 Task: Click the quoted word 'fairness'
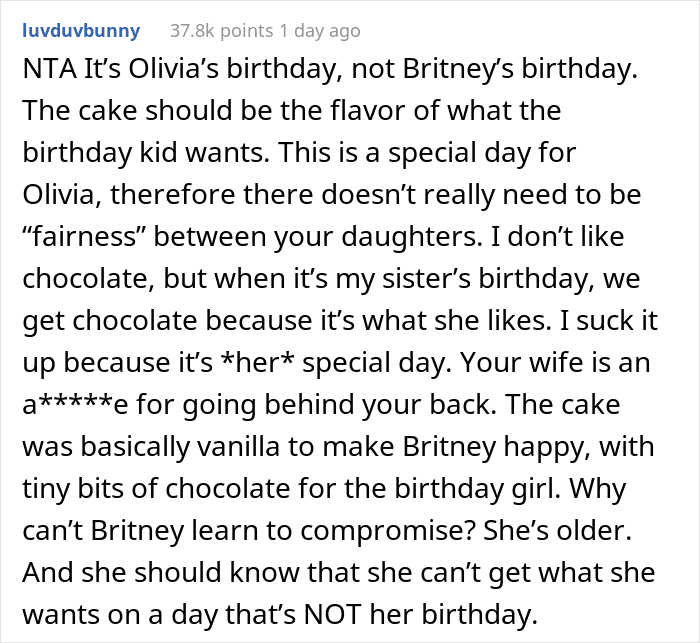pos(79,236)
